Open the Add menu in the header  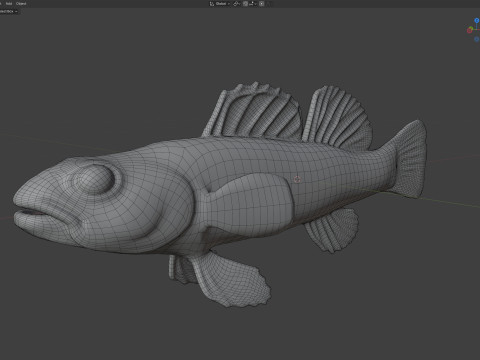pyautogui.click(x=9, y=3)
